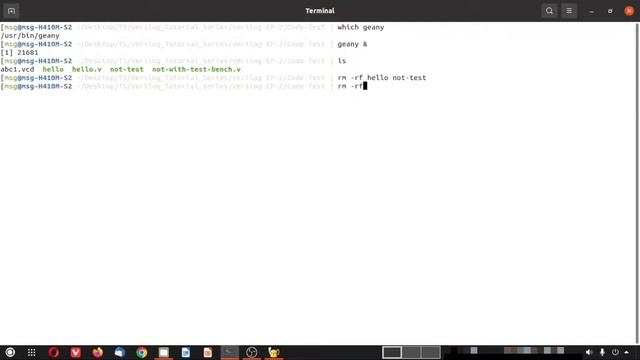Open the application grid launcher

31,352
